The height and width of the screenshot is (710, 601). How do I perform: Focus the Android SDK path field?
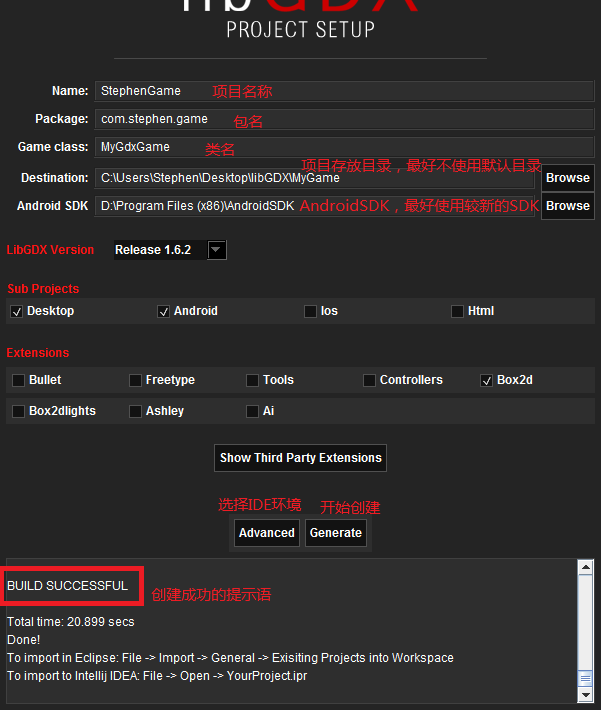click(314, 206)
